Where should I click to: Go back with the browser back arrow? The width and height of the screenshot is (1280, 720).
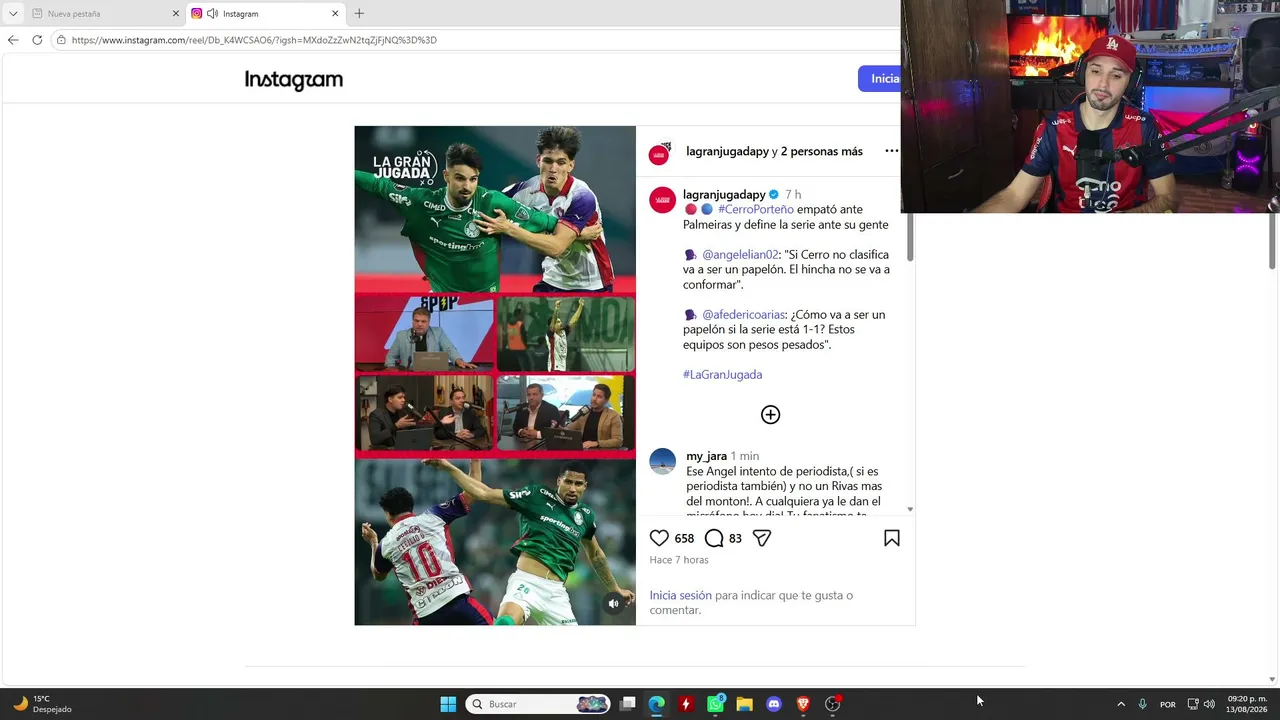click(x=13, y=40)
